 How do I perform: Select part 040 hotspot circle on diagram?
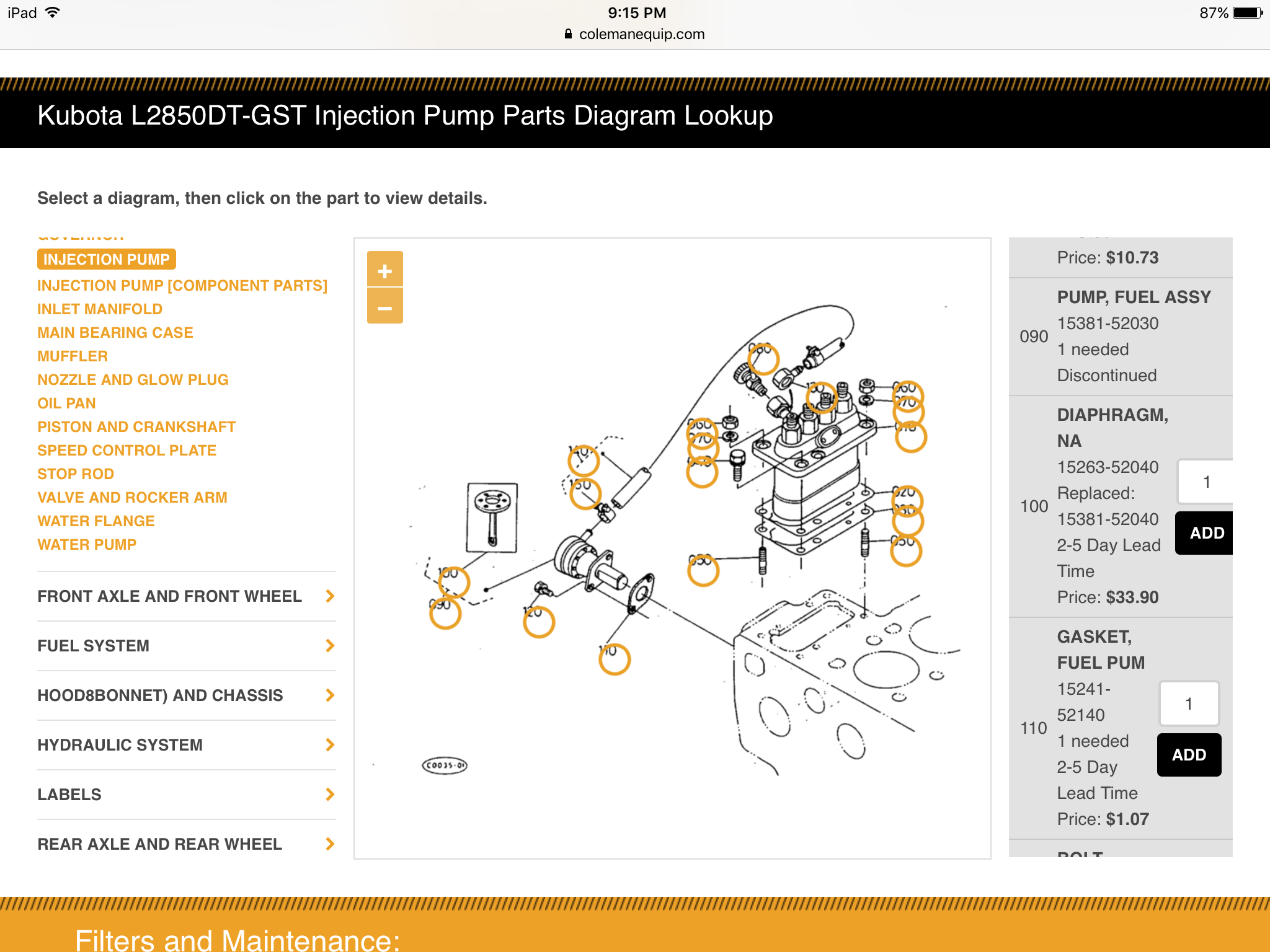coord(702,472)
